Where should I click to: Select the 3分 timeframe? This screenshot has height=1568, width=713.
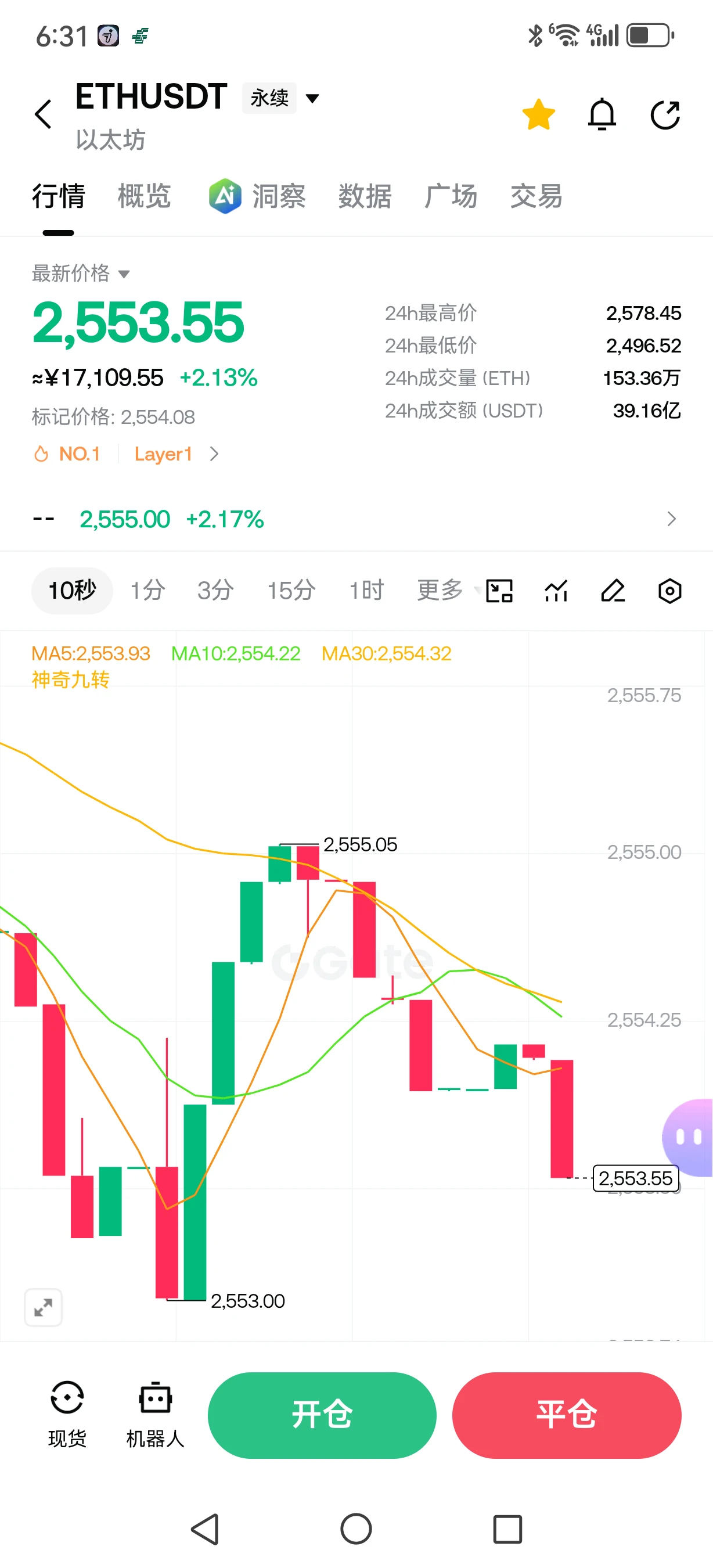216,591
